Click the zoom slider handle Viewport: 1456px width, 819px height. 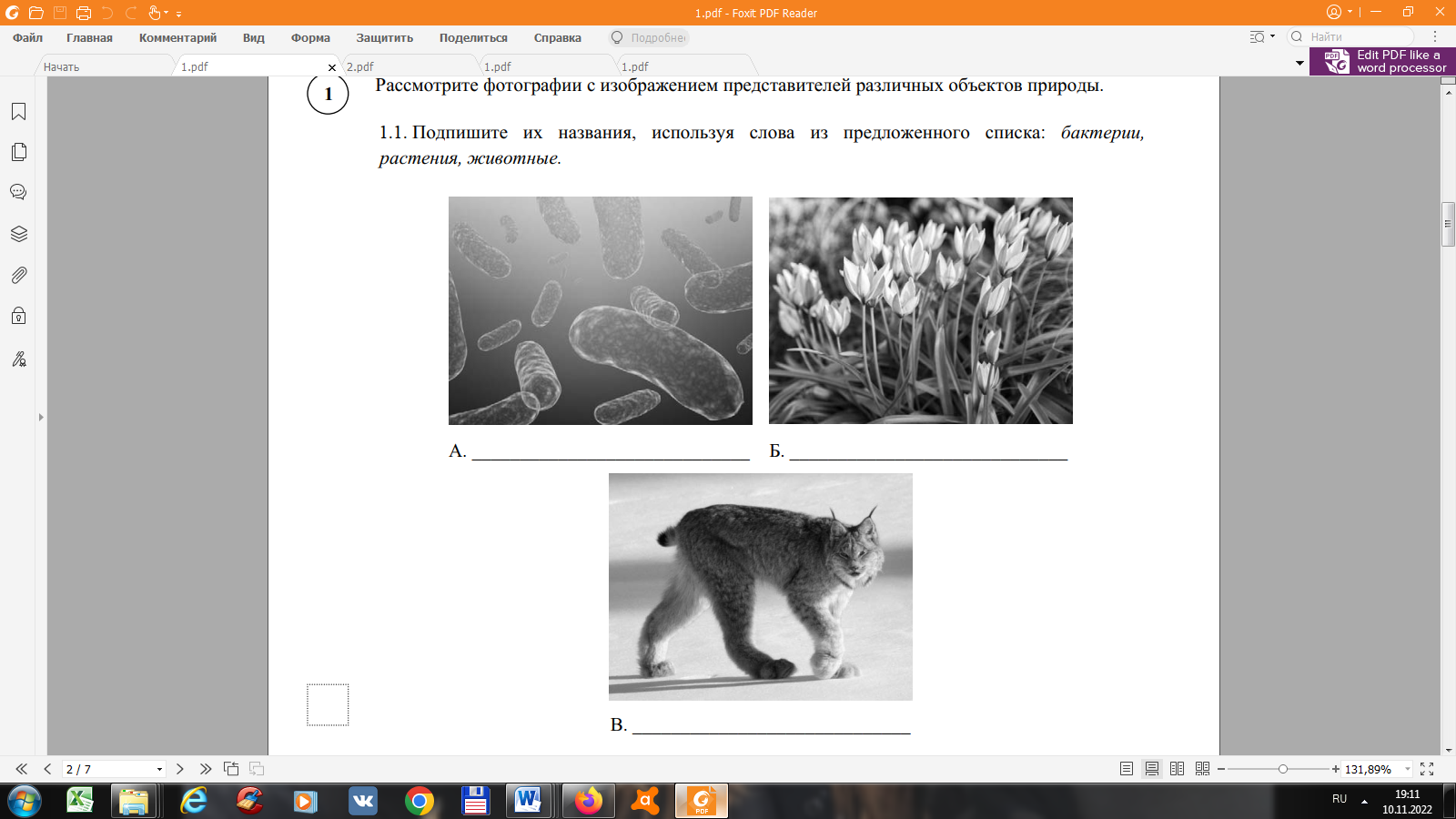1283,769
